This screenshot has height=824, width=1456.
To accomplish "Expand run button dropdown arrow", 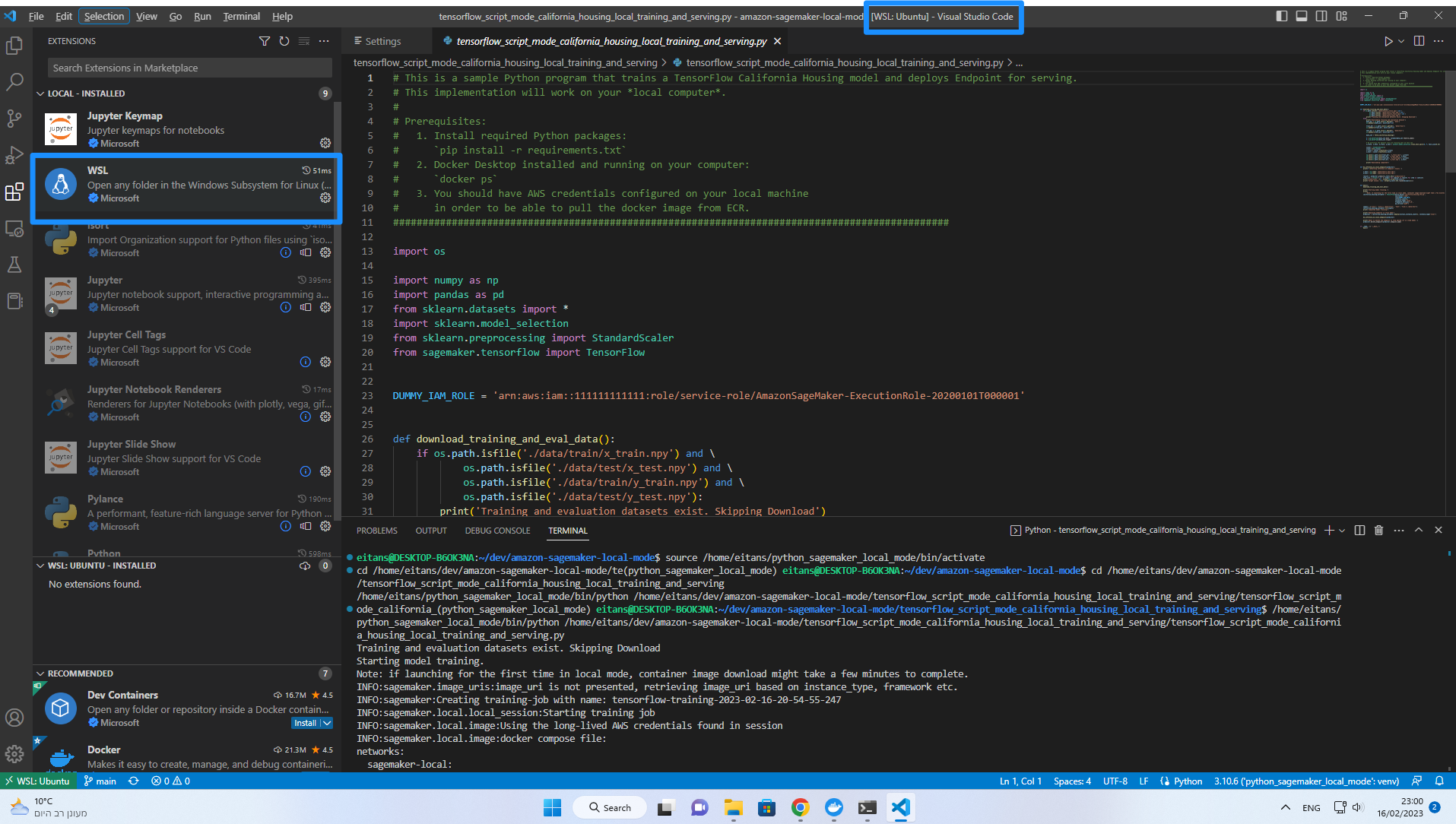I will (x=1401, y=42).
